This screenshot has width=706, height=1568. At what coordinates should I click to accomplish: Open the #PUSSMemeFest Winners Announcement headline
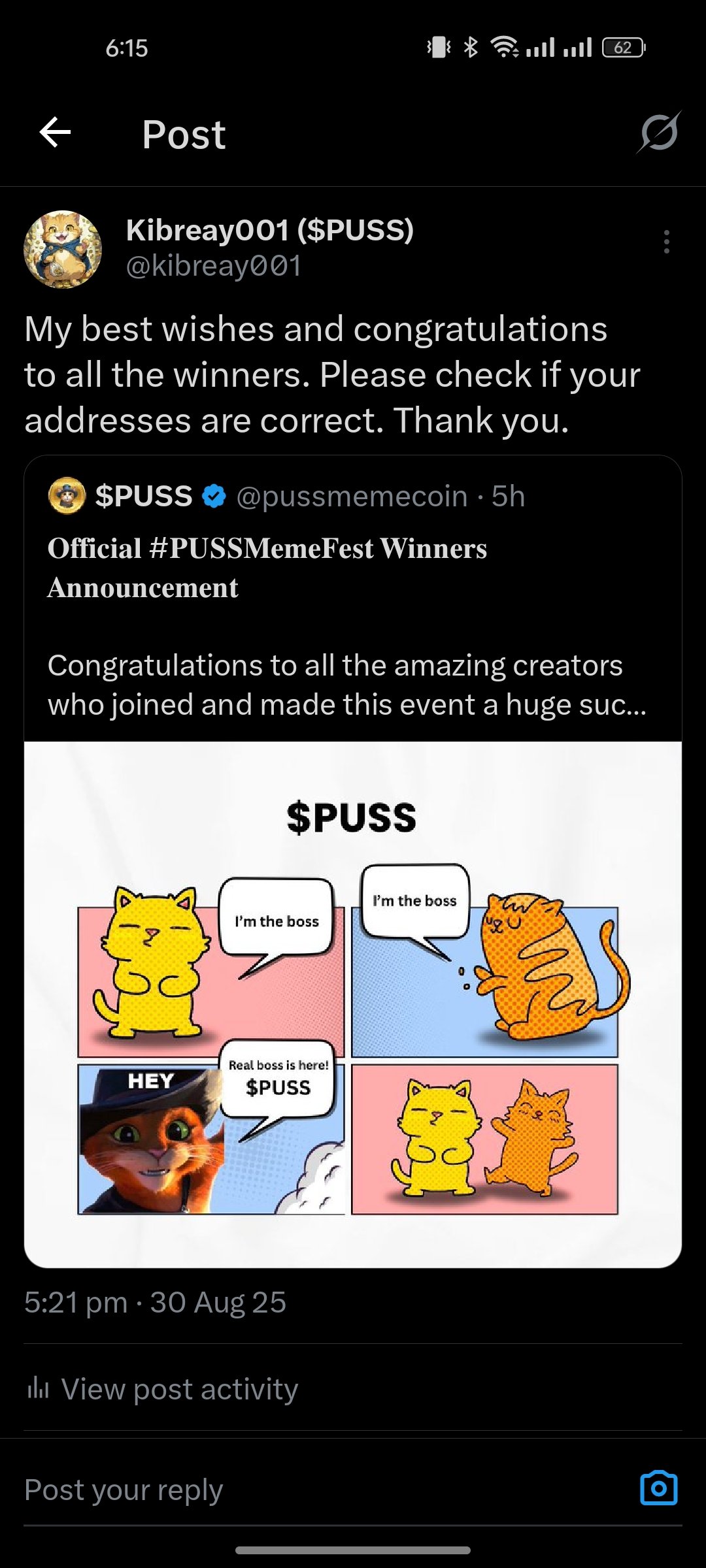click(x=267, y=567)
